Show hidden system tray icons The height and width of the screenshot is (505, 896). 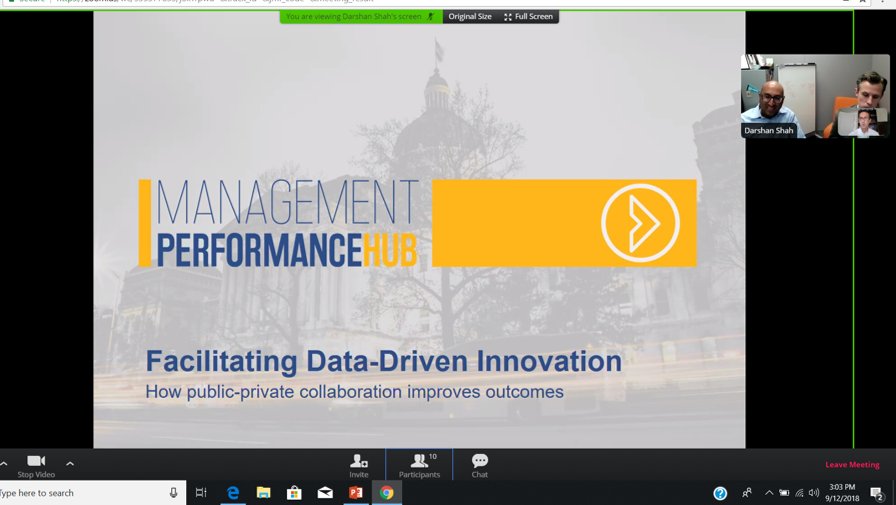(769, 492)
